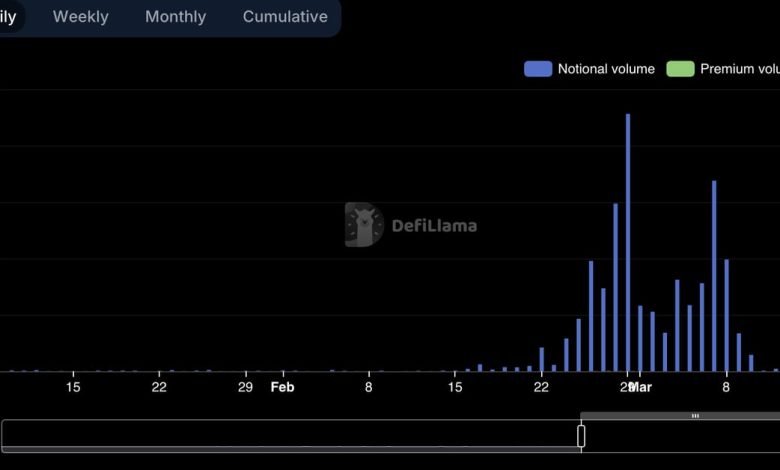
Task: Select the Monthly grouping tab
Action: (x=175, y=17)
